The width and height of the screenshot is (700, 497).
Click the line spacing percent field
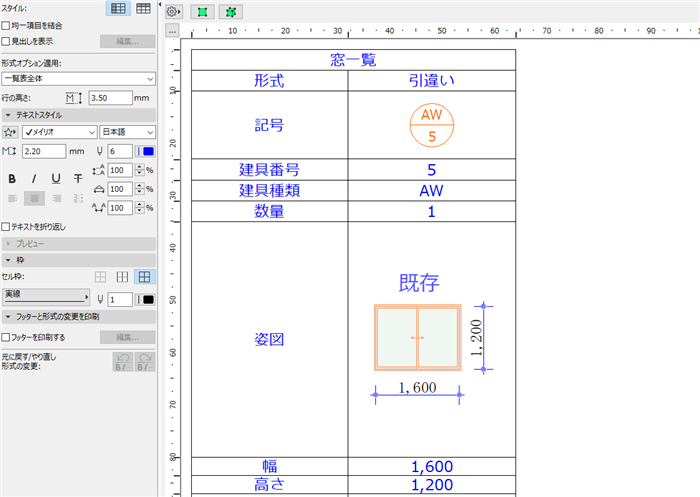click(120, 171)
